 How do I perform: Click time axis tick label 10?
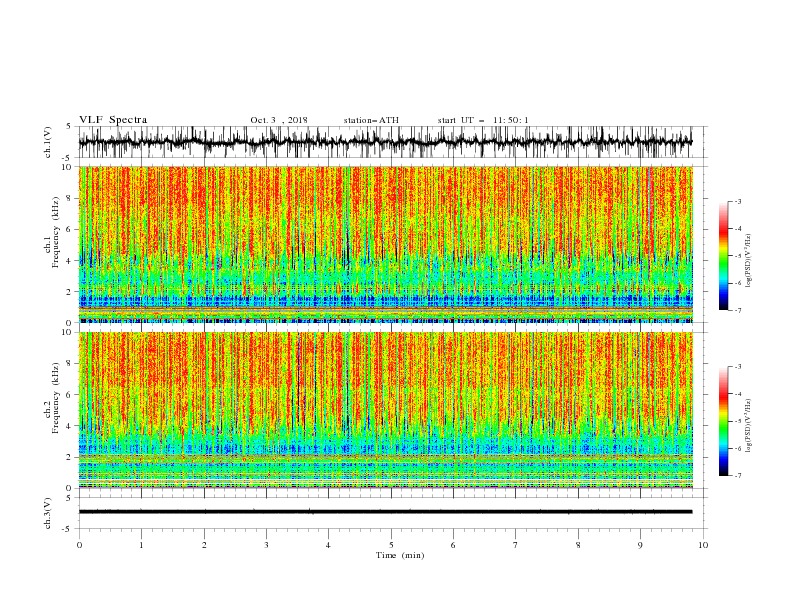click(x=703, y=545)
